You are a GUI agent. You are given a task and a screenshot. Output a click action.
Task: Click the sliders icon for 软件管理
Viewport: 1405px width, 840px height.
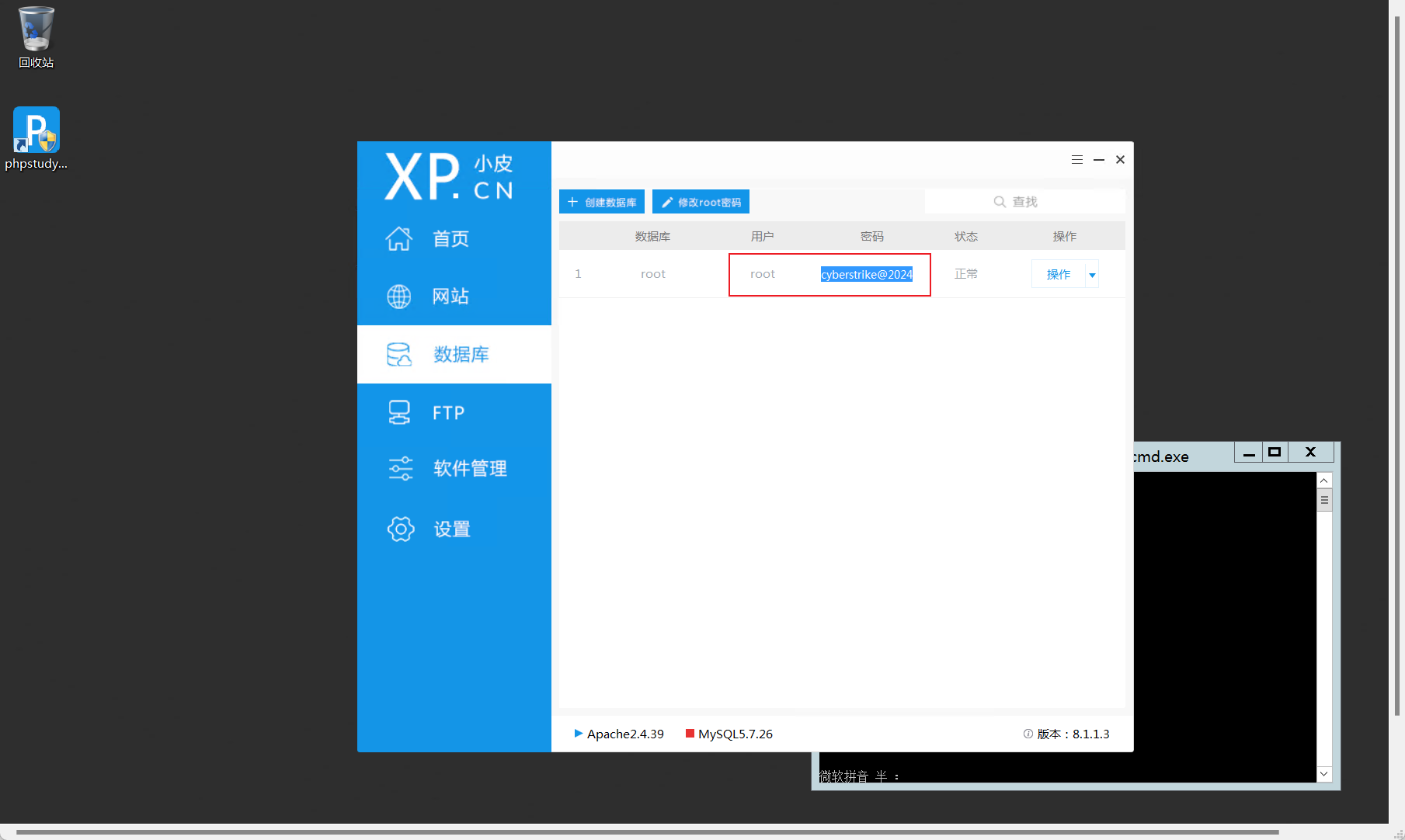click(x=400, y=468)
